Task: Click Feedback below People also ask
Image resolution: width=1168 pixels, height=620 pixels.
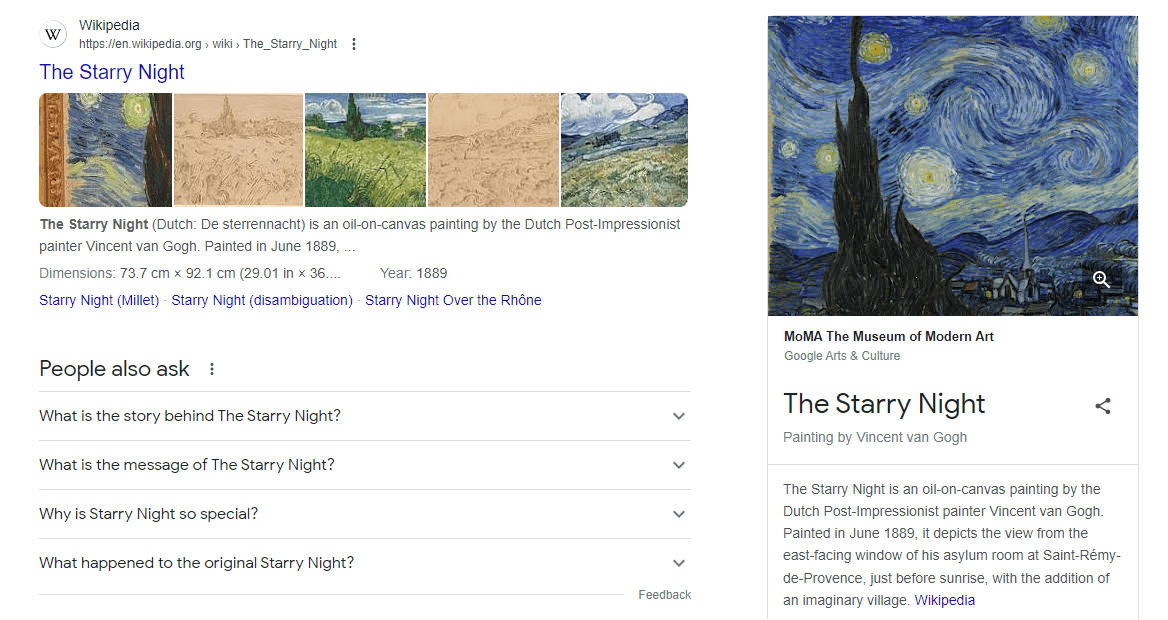Action: click(x=664, y=595)
